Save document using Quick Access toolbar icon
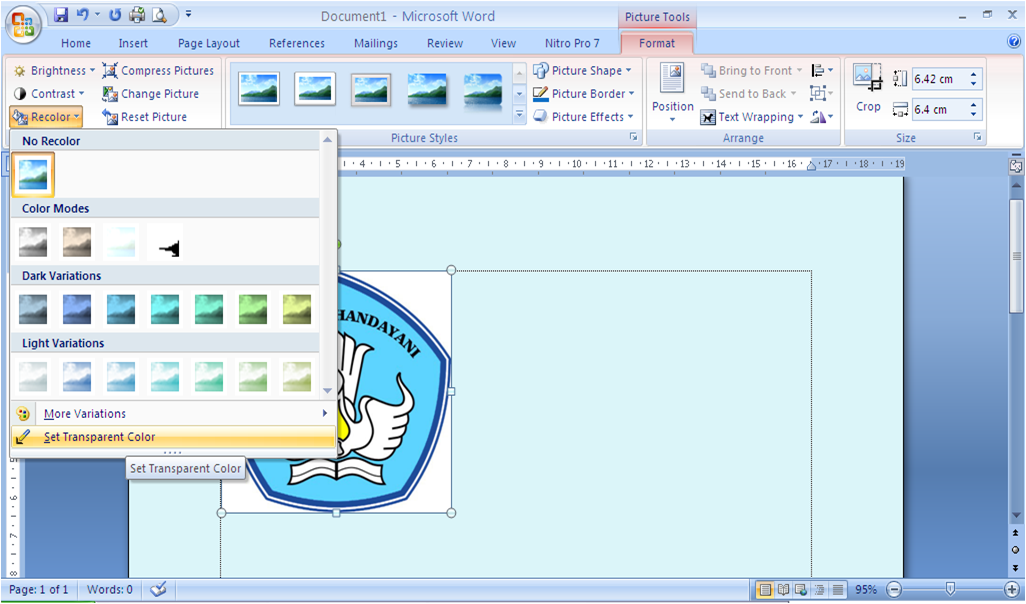The image size is (1026, 604). coord(61,15)
